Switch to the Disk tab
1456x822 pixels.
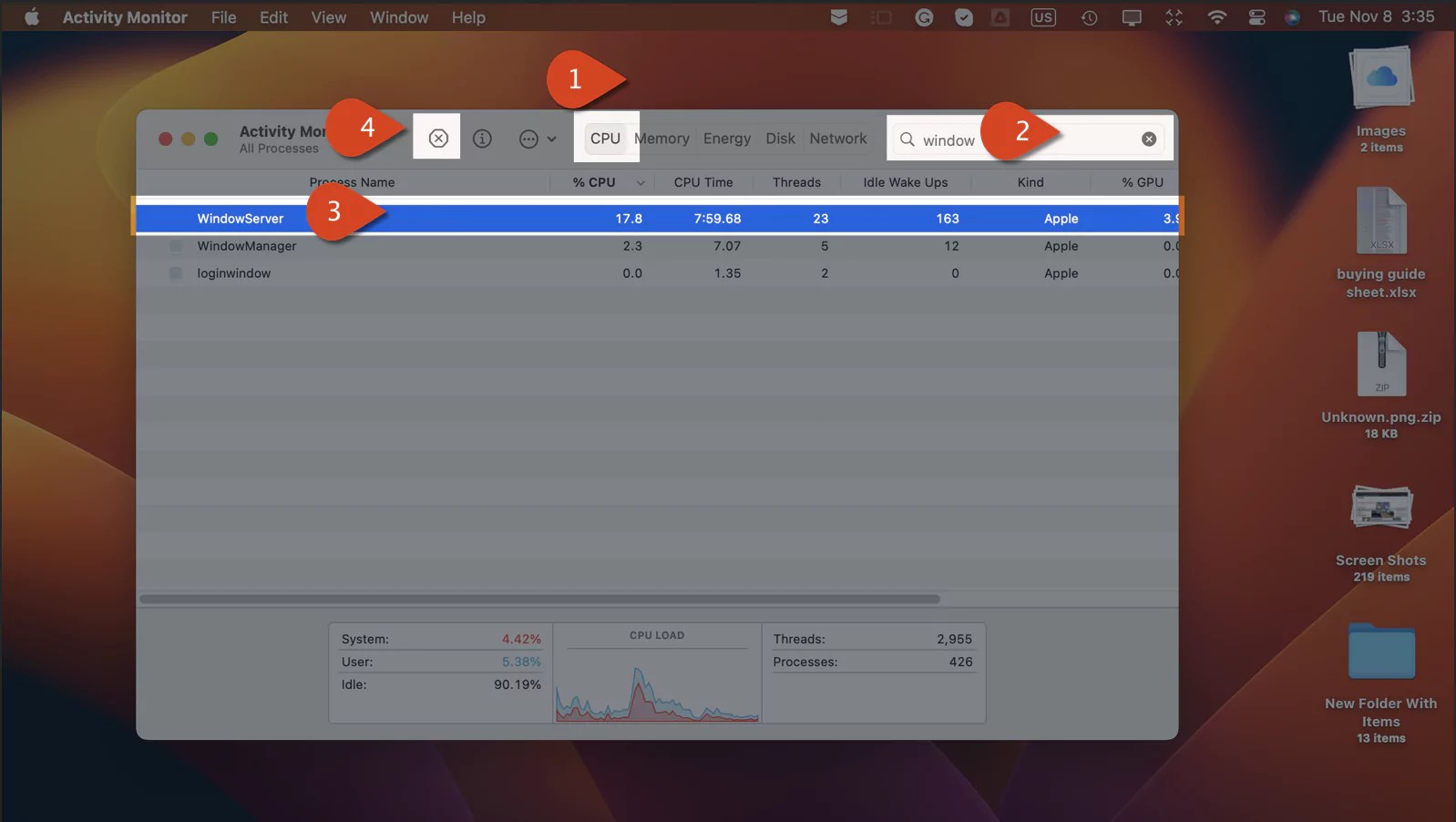click(x=780, y=139)
